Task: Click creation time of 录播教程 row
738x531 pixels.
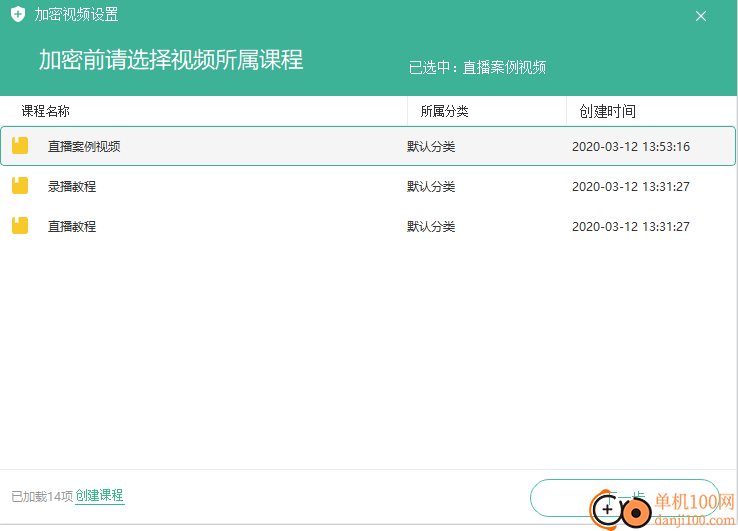Action: coord(631,186)
